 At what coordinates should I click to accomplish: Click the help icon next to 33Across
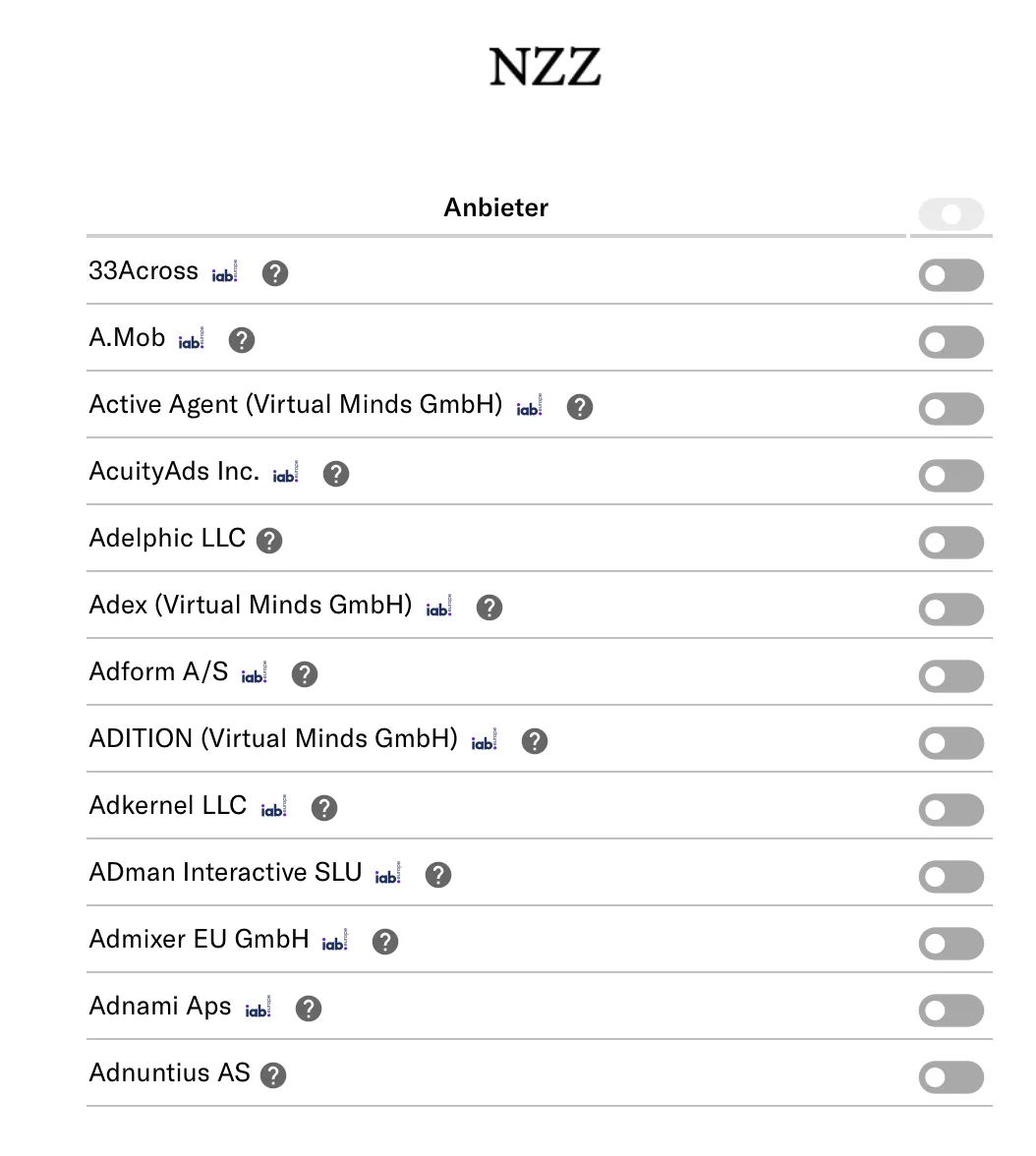275,273
